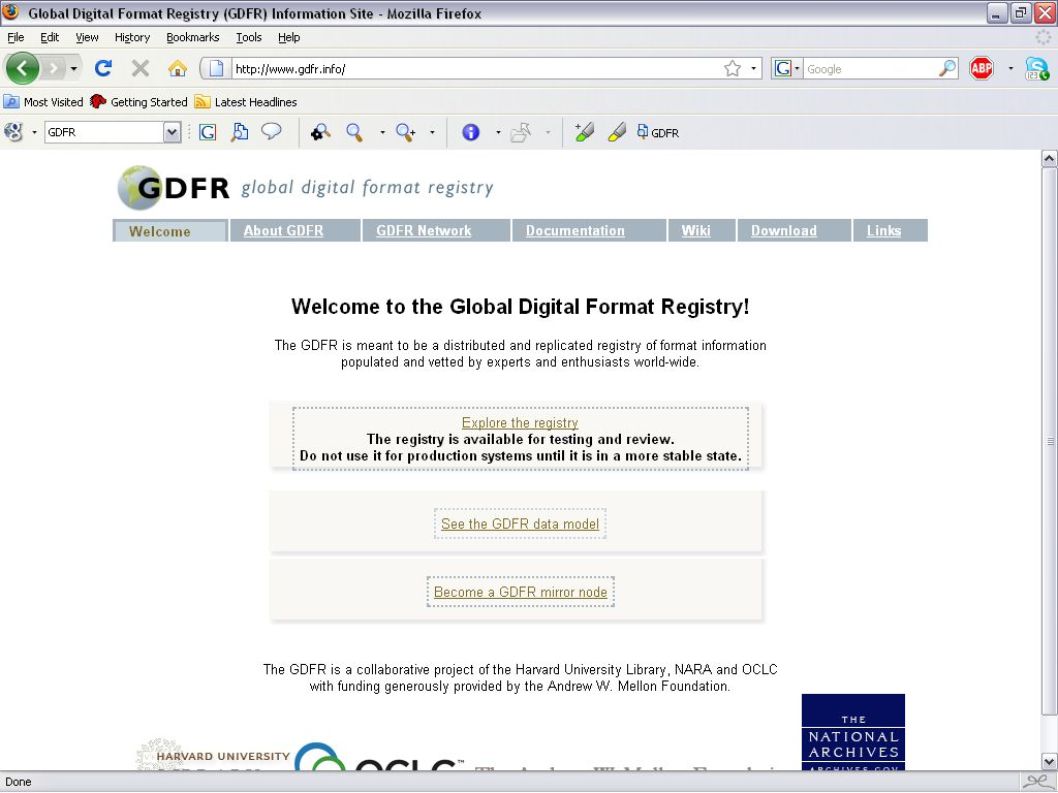This screenshot has height=793, width=1058.
Task: Go back with the green Back arrow
Action: pyautogui.click(x=22, y=68)
